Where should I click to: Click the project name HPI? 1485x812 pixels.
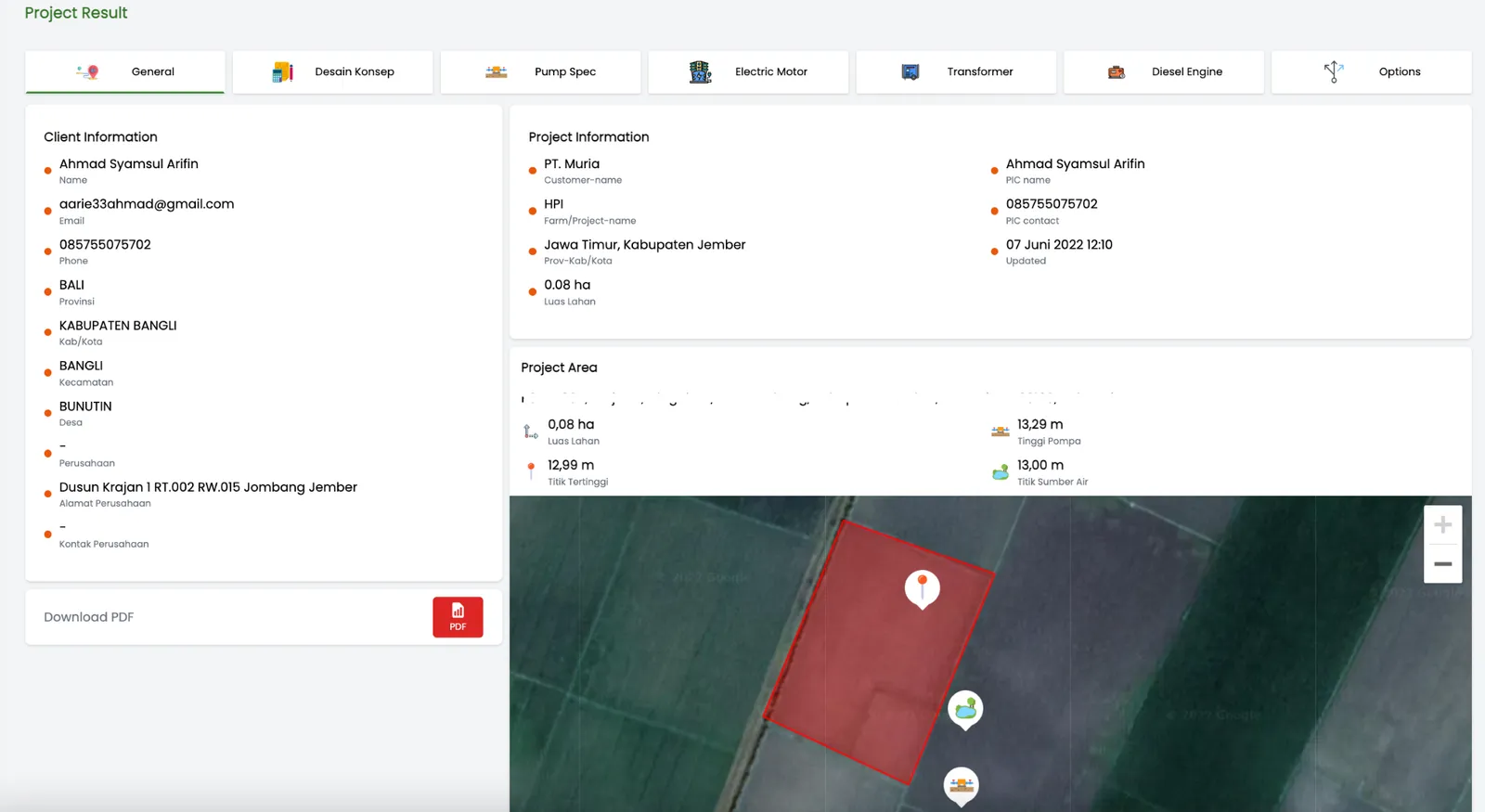554,204
